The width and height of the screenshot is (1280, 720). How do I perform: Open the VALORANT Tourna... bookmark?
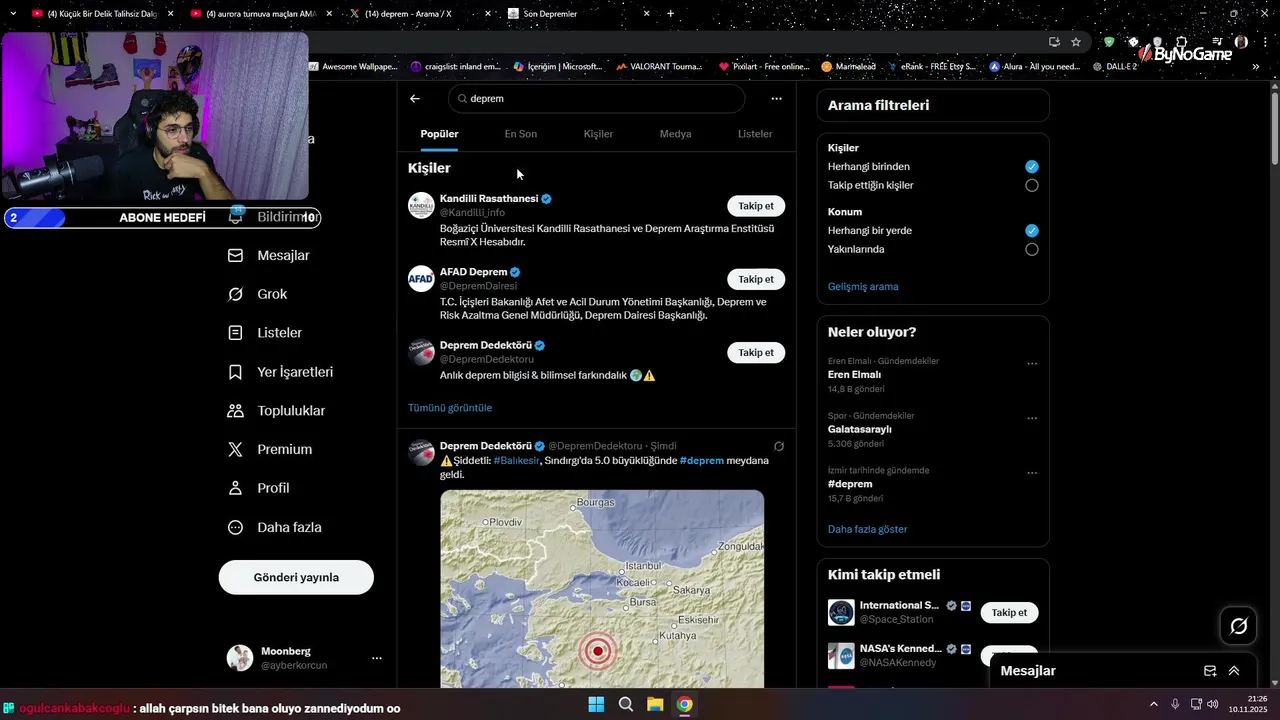659,67
